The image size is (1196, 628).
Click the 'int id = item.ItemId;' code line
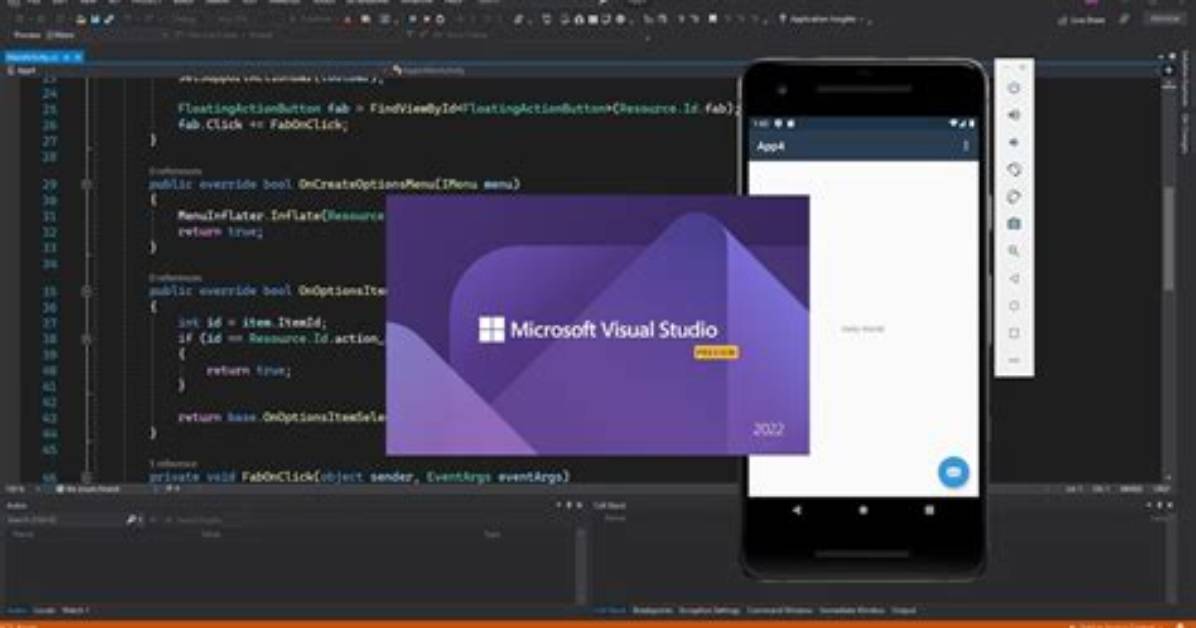pyautogui.click(x=252, y=323)
